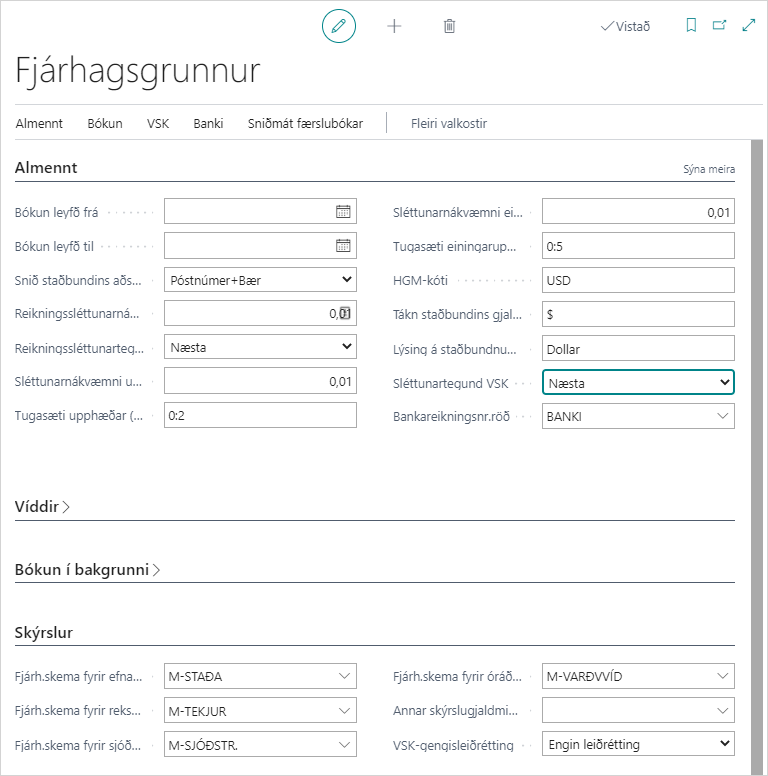Click the trash delete icon
Image resolution: width=768 pixels, height=776 pixels.
(449, 26)
